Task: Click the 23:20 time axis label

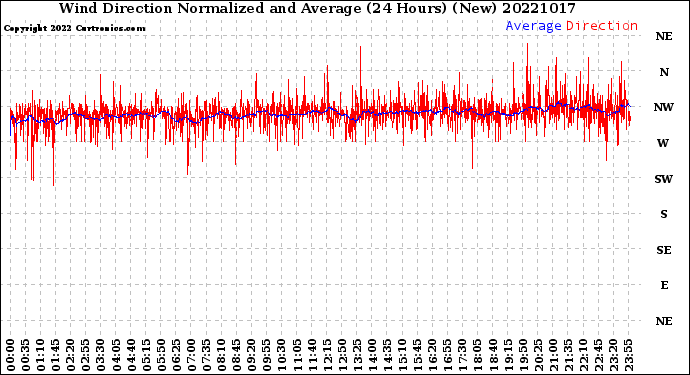Action: (613, 355)
